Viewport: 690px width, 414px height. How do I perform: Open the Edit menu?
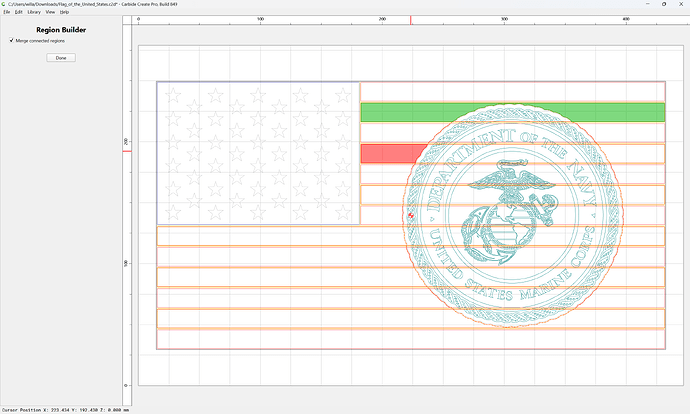click(x=18, y=12)
